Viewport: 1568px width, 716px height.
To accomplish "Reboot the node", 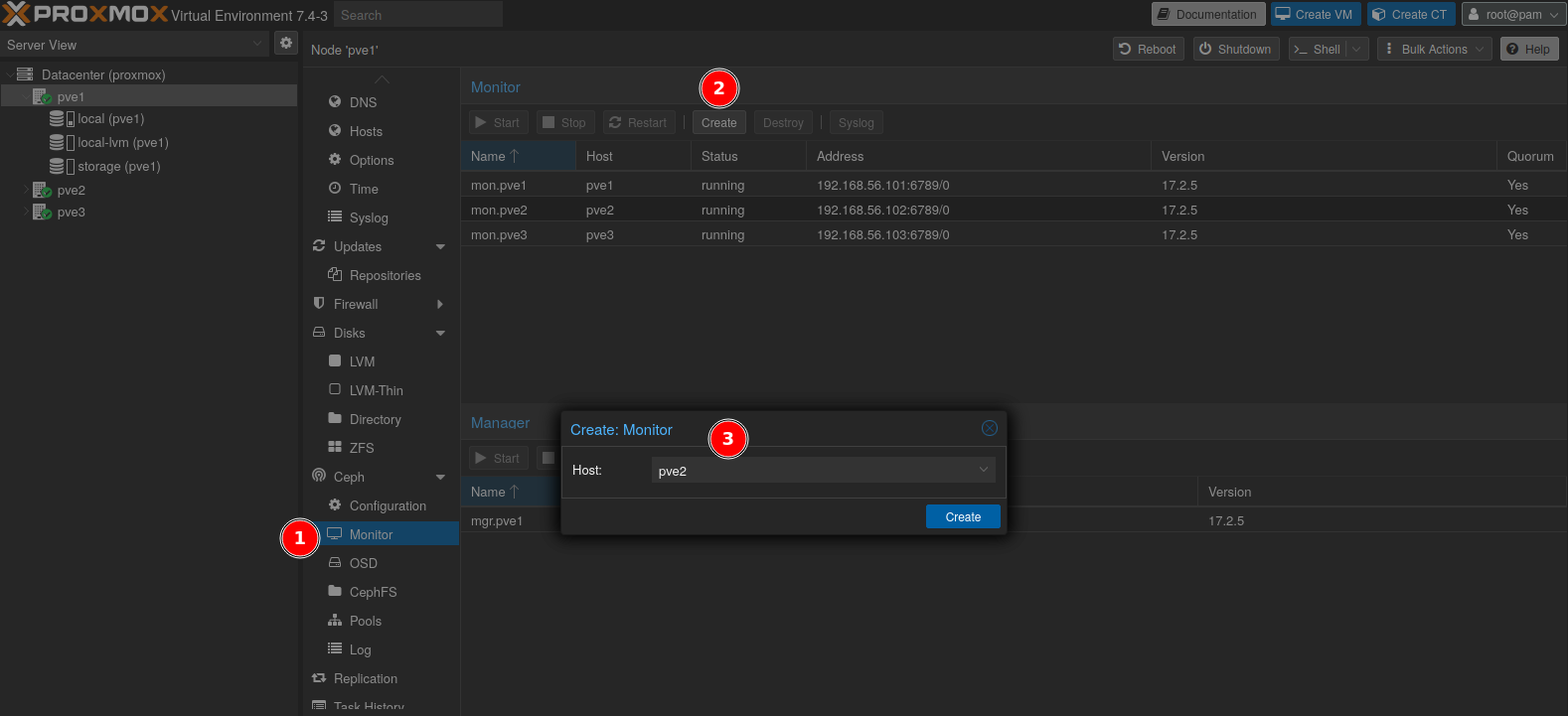I will [x=1147, y=49].
